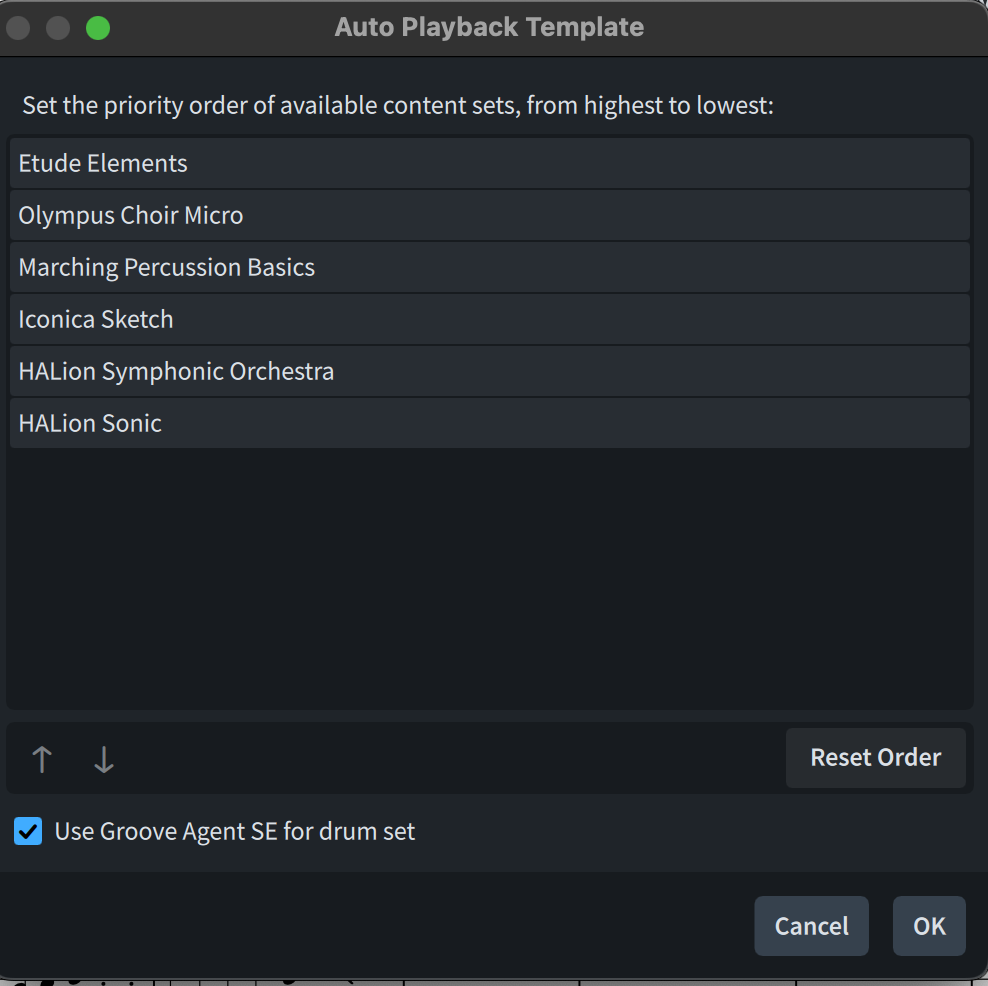Click the green zoom window button
The image size is (988, 986).
[x=98, y=28]
